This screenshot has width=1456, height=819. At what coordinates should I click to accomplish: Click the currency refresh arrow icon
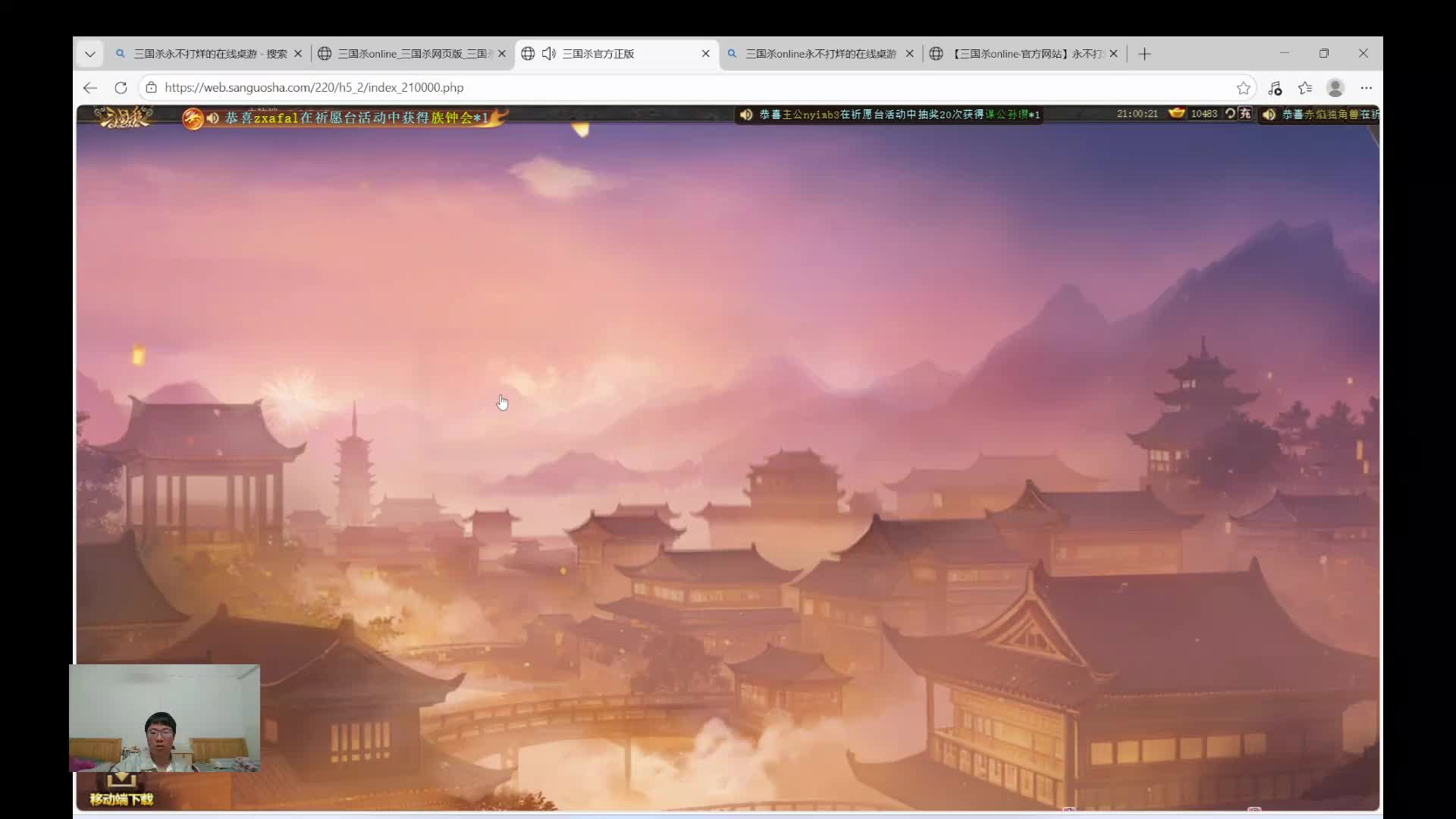(1230, 114)
